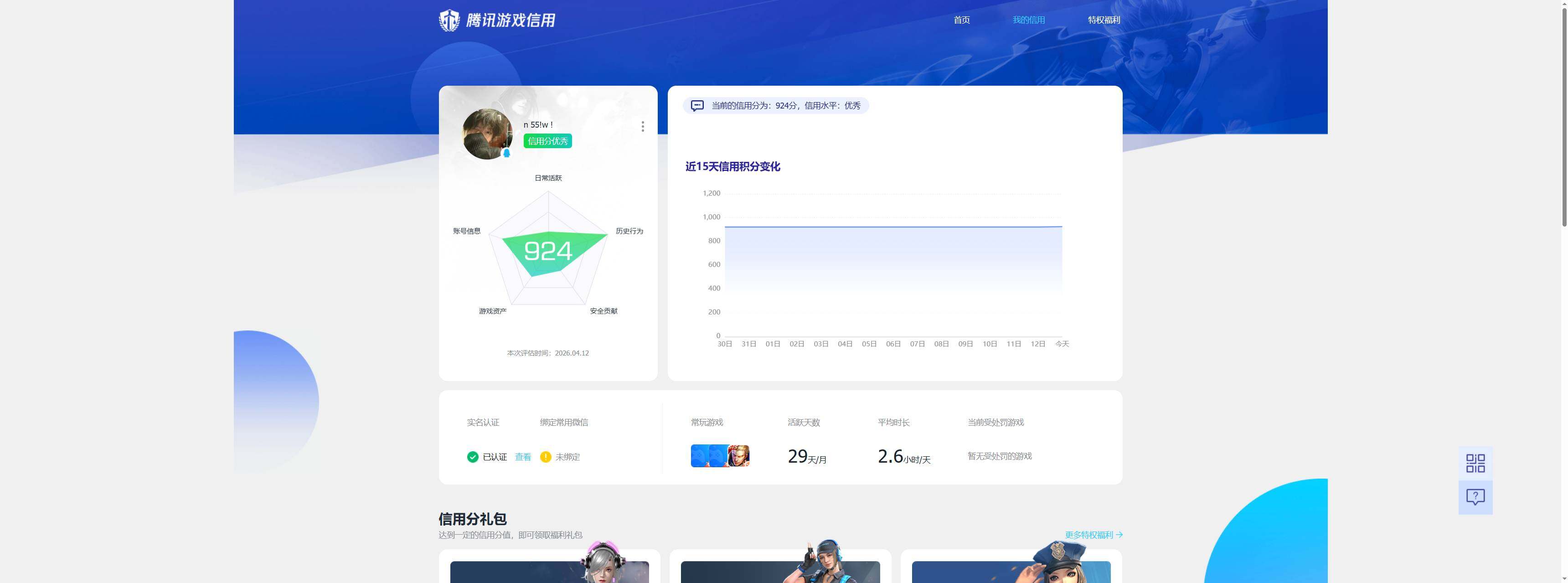Click the 账号信息 radar label

coord(467,231)
